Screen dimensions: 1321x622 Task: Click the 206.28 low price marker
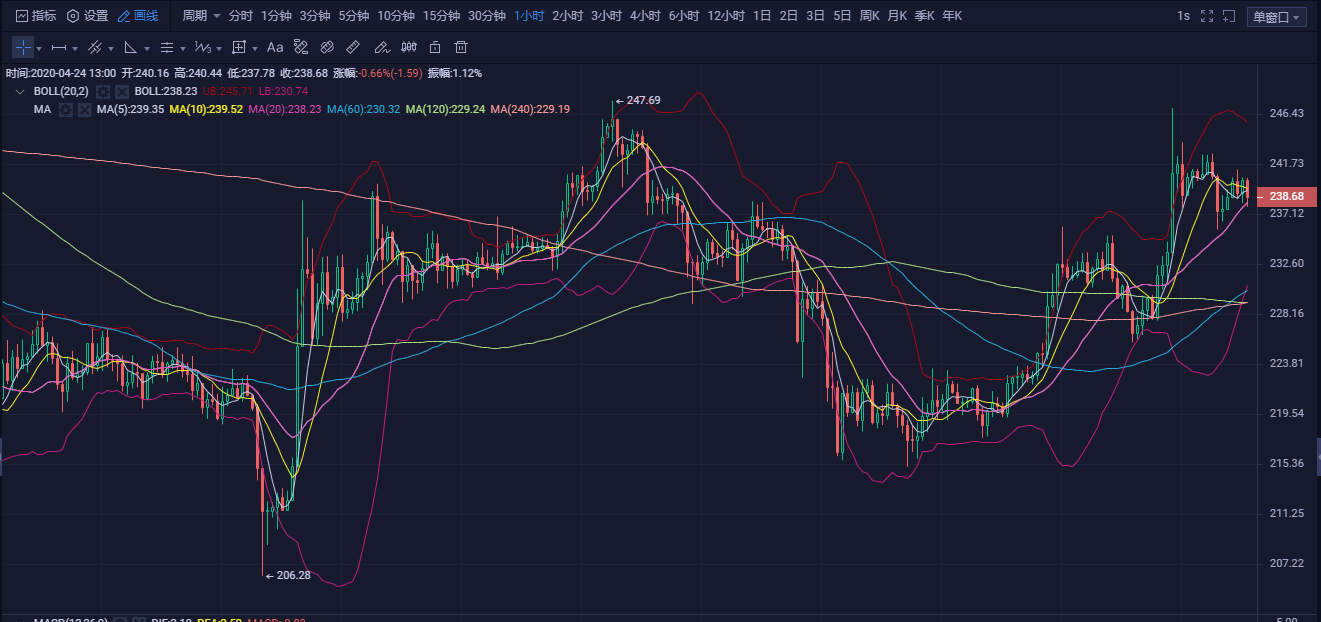pyautogui.click(x=287, y=575)
